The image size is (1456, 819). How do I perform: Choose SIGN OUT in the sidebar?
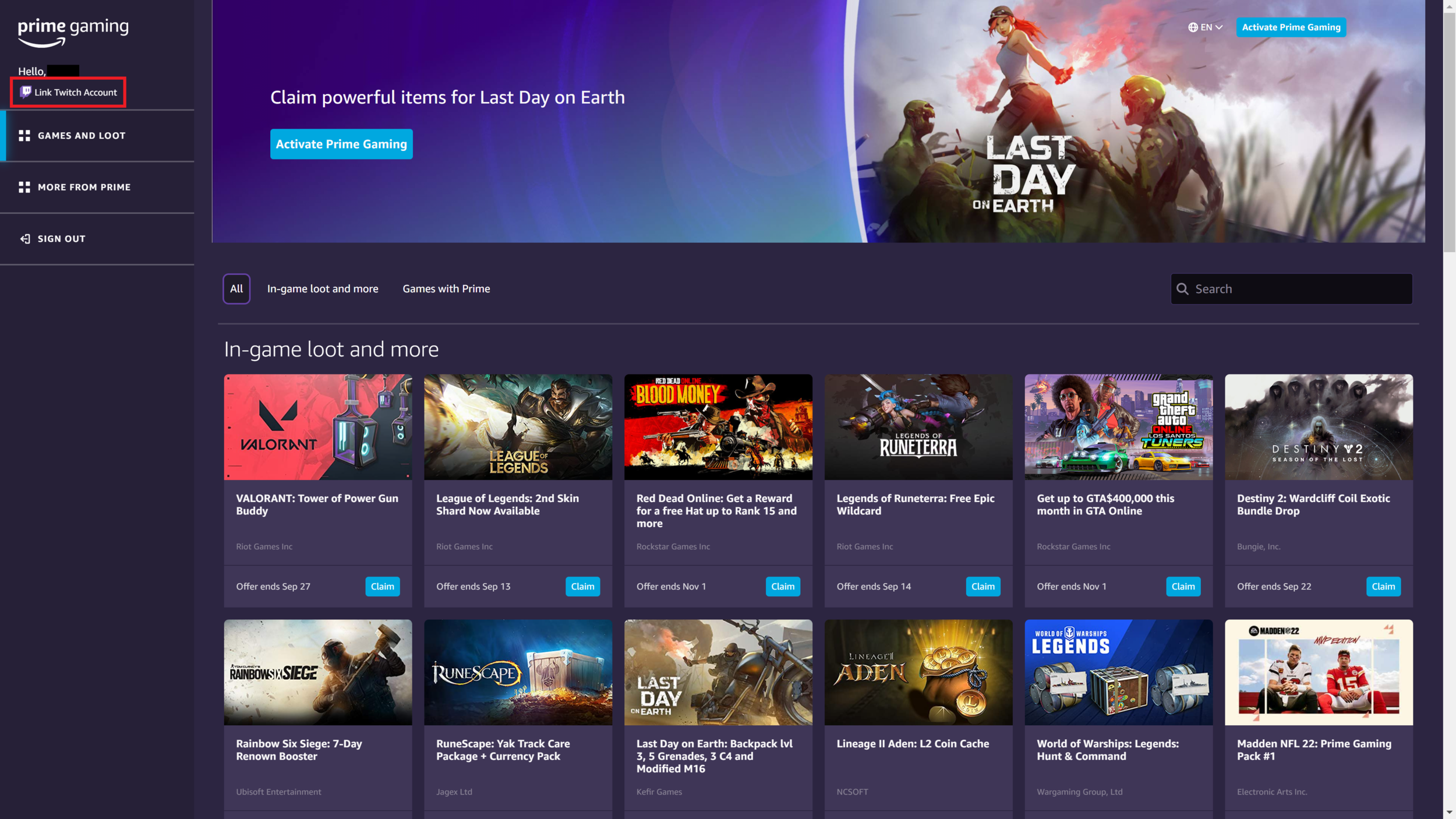pos(97,239)
